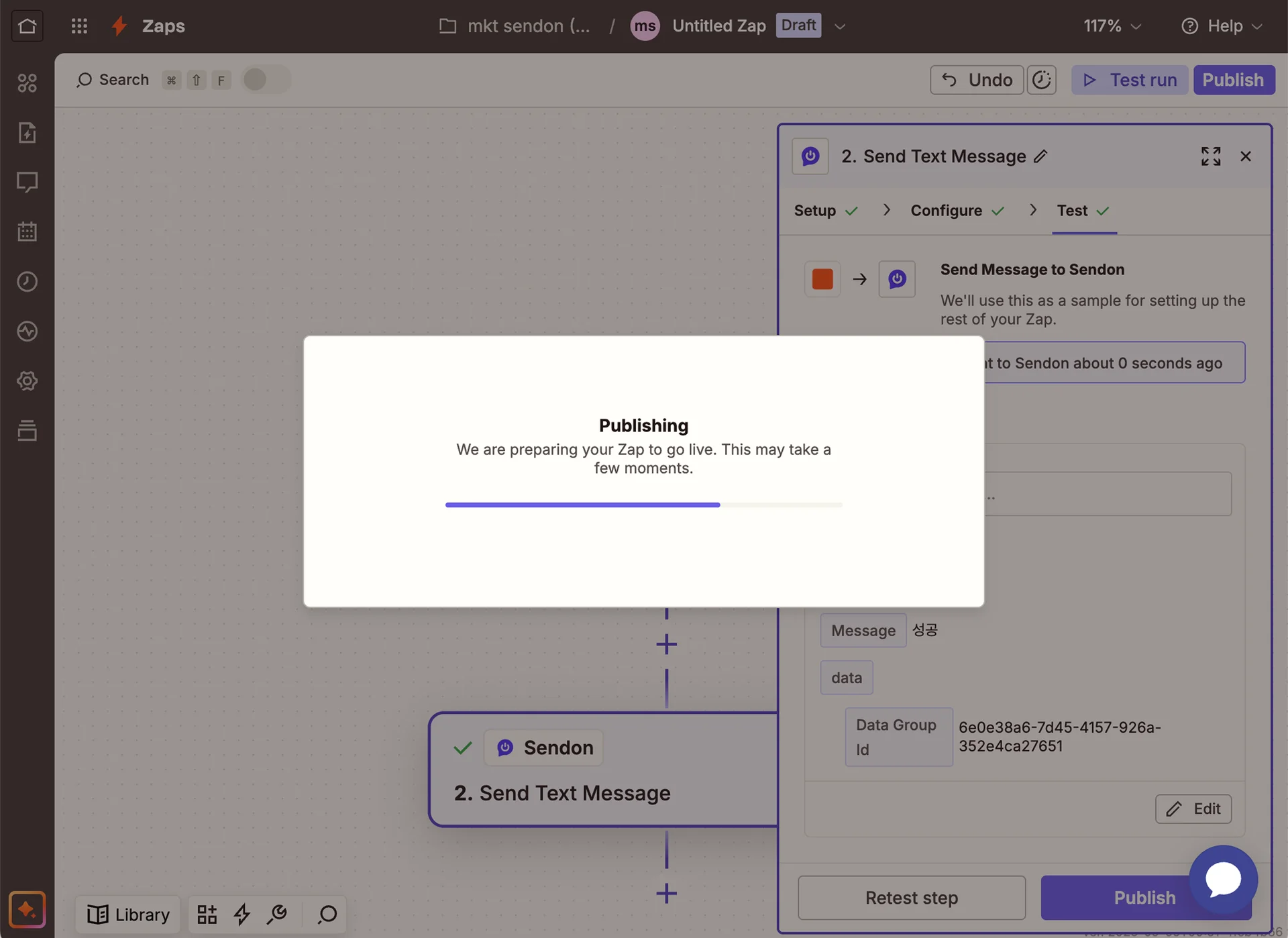
Task: Open Zap history clock icon in sidebar
Action: (x=27, y=281)
